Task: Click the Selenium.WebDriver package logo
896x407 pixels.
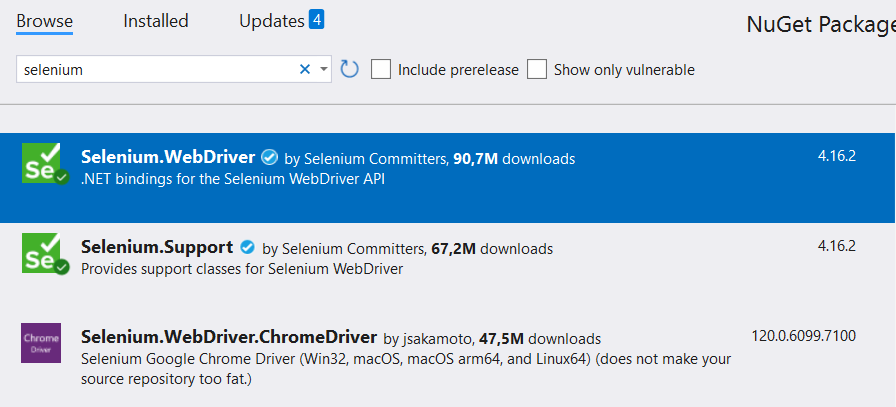Action: [x=45, y=163]
